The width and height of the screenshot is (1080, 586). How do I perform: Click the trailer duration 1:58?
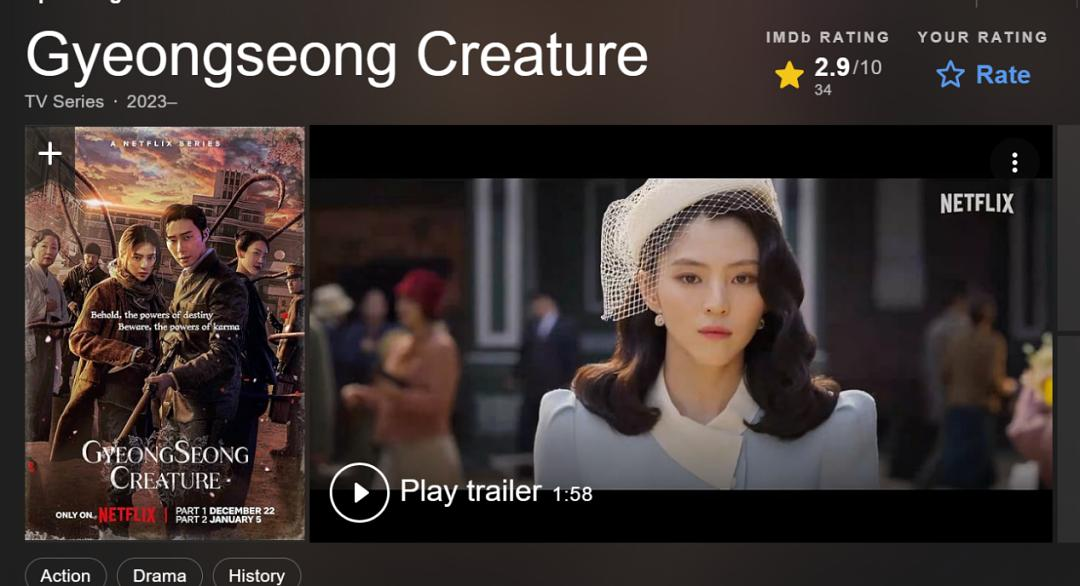(572, 494)
